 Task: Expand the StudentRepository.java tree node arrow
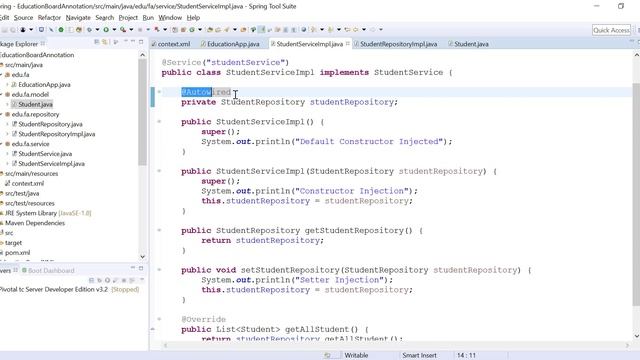[x=7, y=124]
